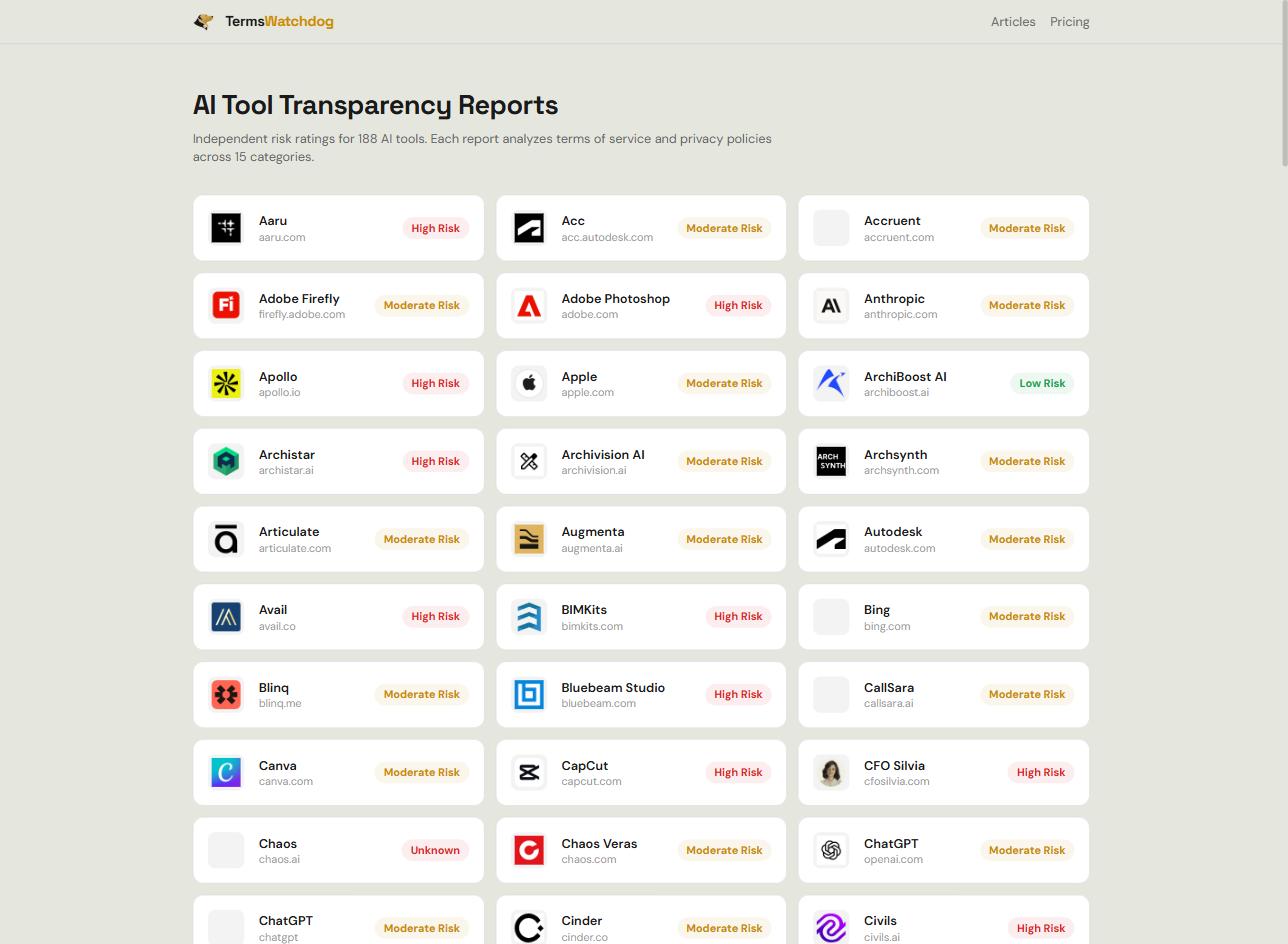Viewport: 1288px width, 944px height.
Task: Click the anthropic.com domain text
Action: pos(901,314)
